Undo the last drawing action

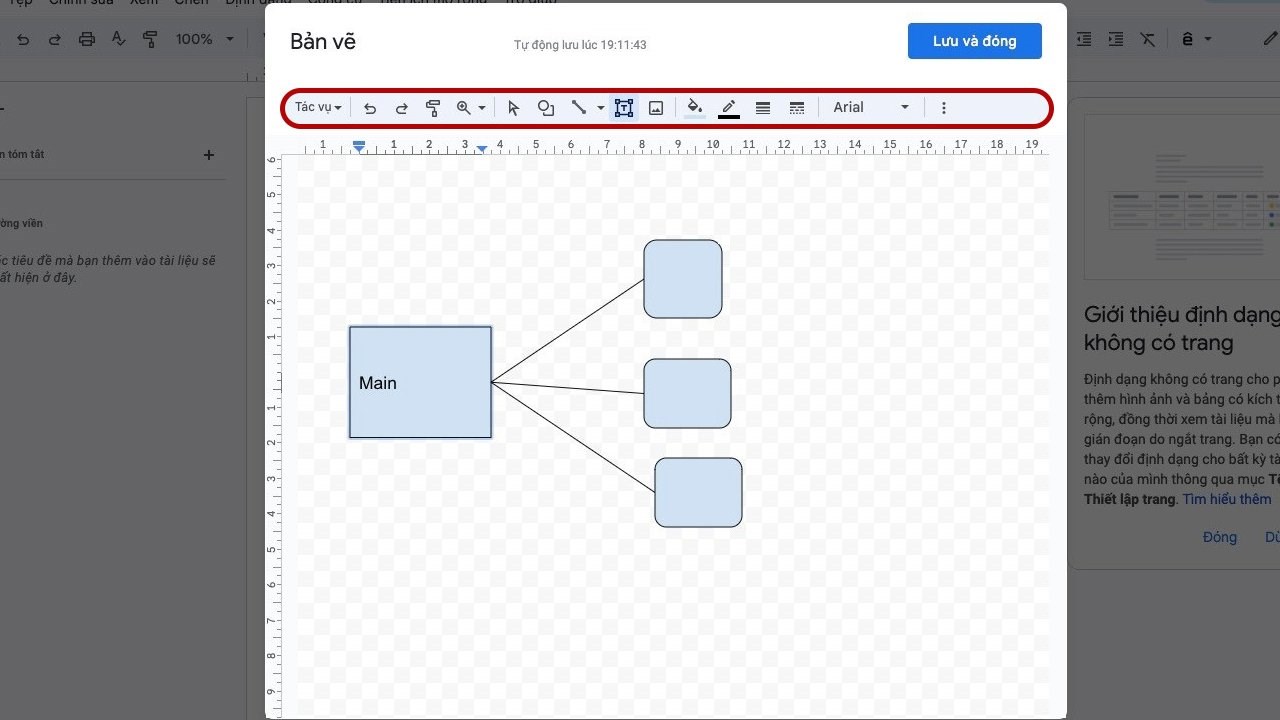click(370, 108)
